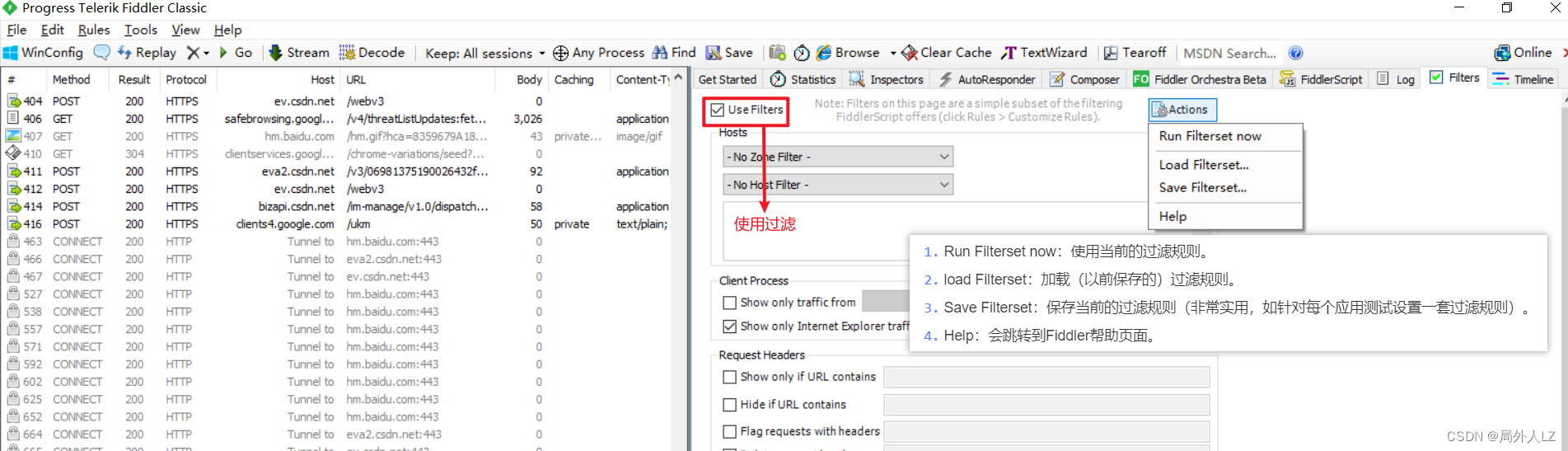Click the camera screenshot icon
This screenshot has height=451, width=1568.
click(777, 53)
